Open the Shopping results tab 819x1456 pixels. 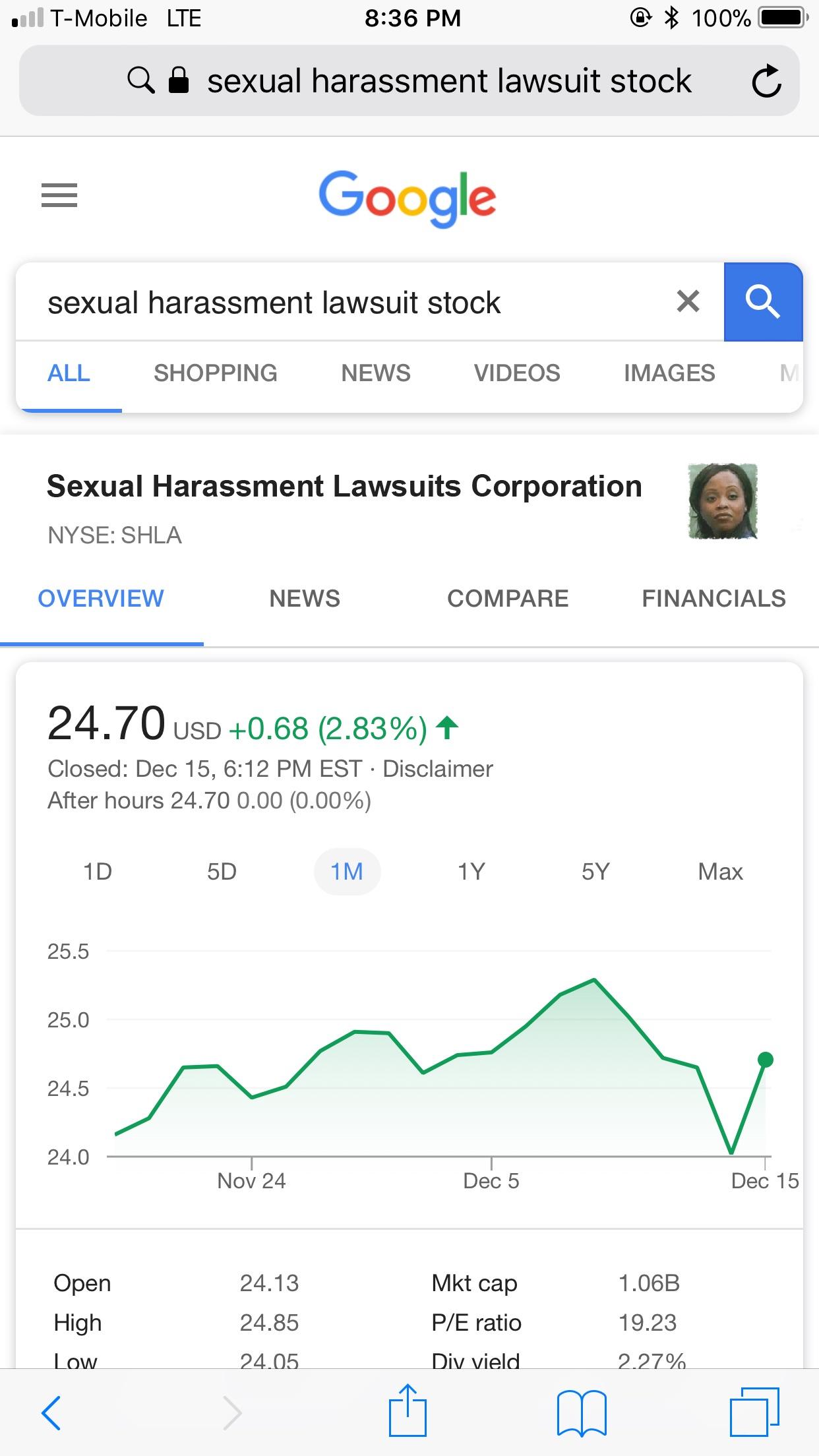[216, 373]
